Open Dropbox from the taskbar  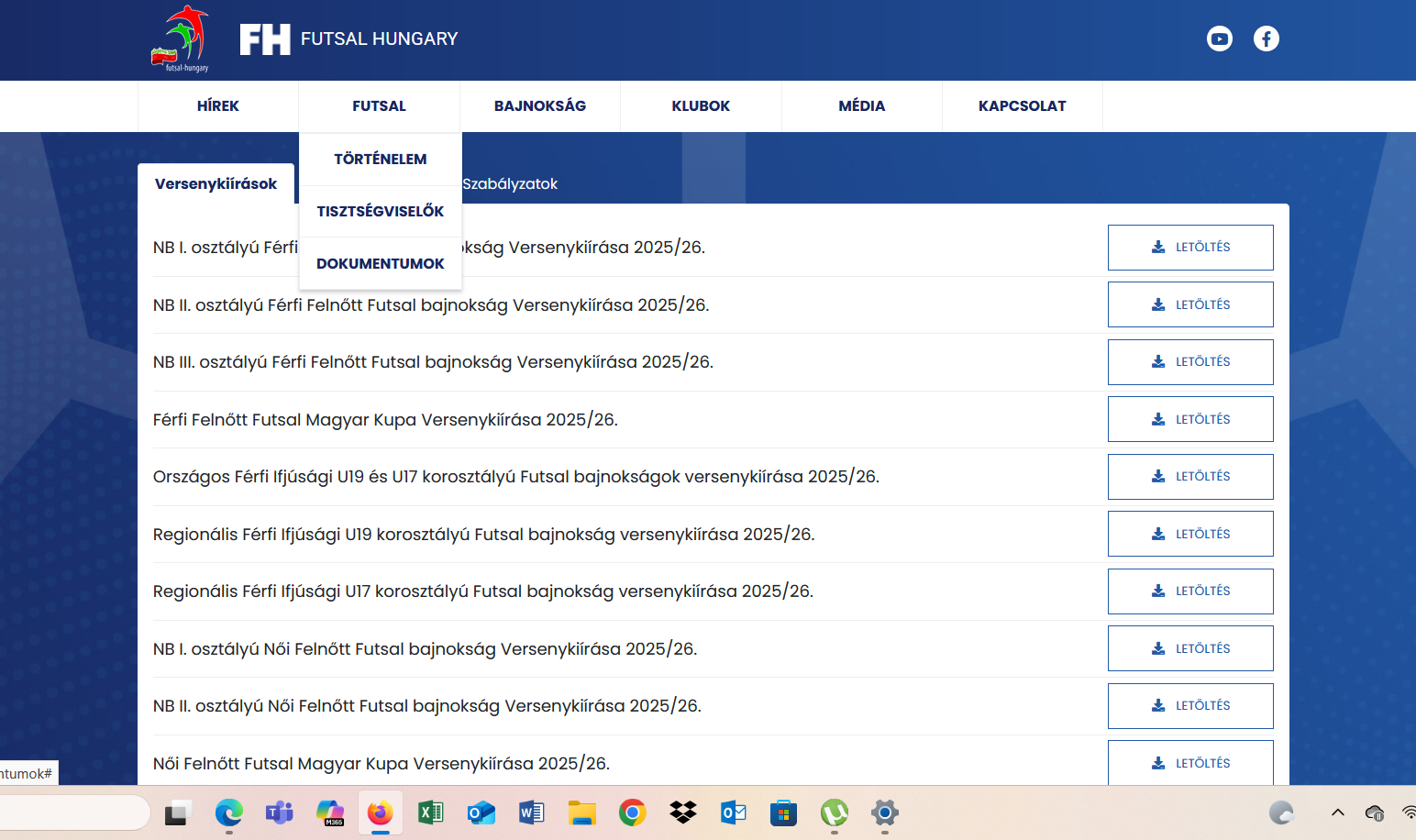[682, 812]
